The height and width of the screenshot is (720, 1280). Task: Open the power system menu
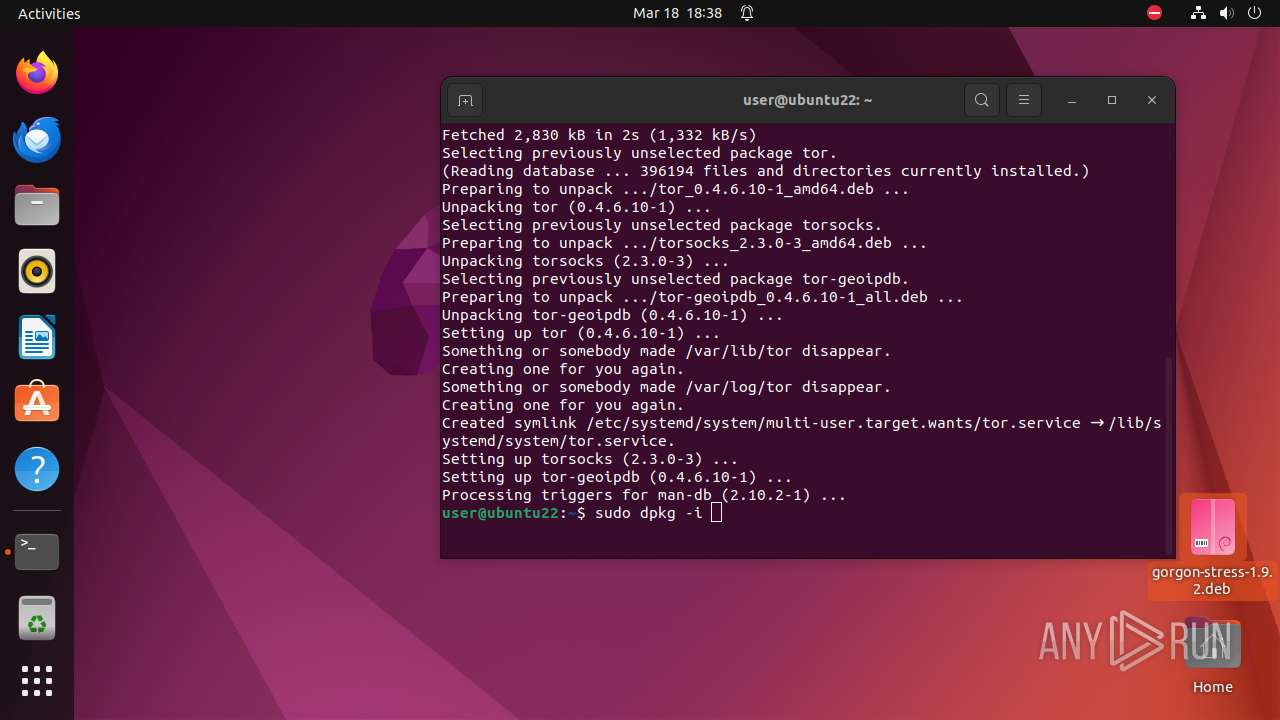pos(1255,13)
